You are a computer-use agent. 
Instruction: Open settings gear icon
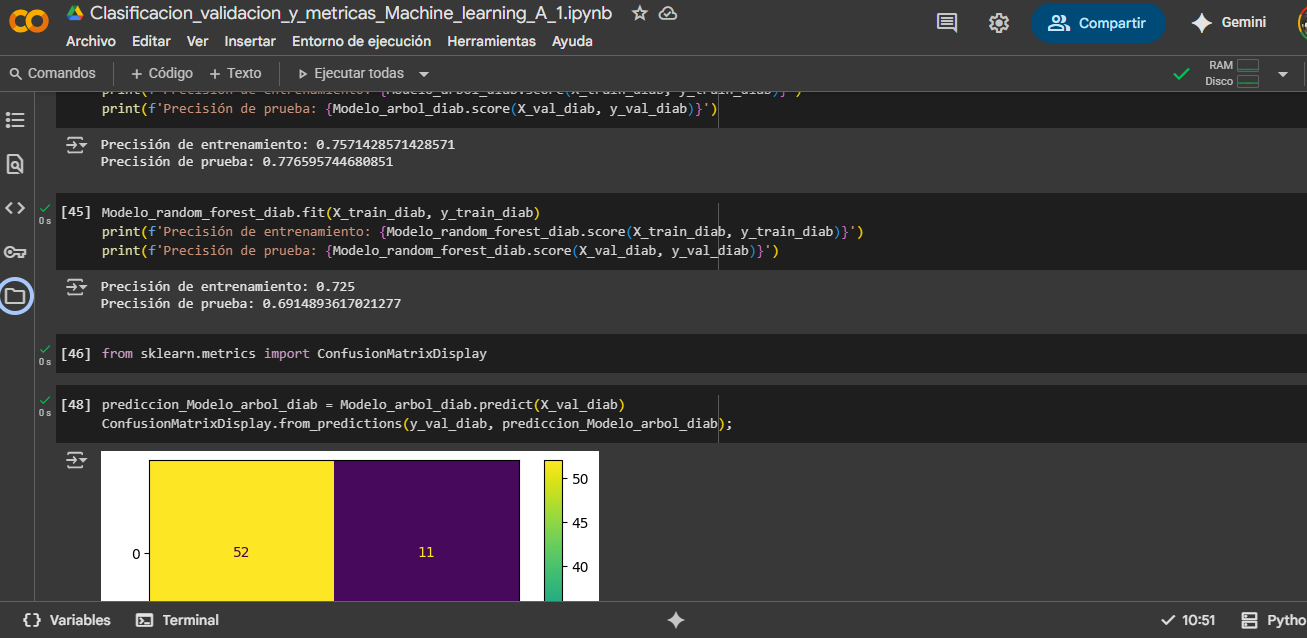point(998,23)
